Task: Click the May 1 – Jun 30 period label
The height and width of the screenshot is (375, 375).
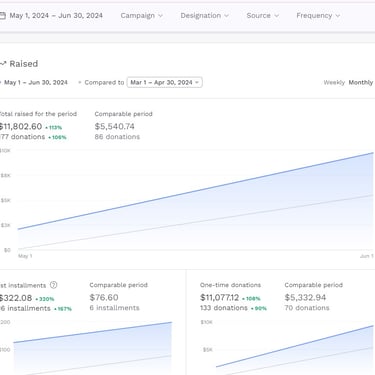Action: pyautogui.click(x=36, y=82)
